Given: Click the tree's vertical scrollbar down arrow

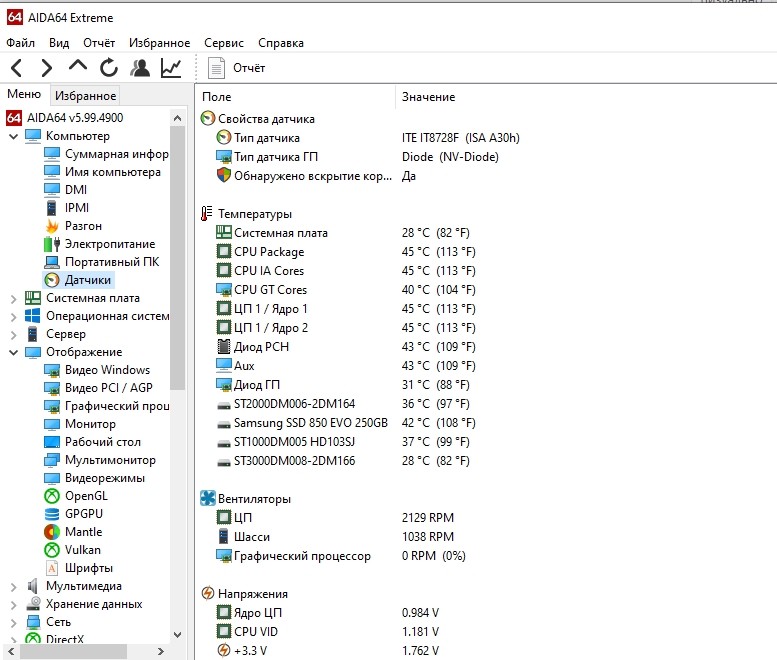Looking at the screenshot, I should pyautogui.click(x=177, y=635).
